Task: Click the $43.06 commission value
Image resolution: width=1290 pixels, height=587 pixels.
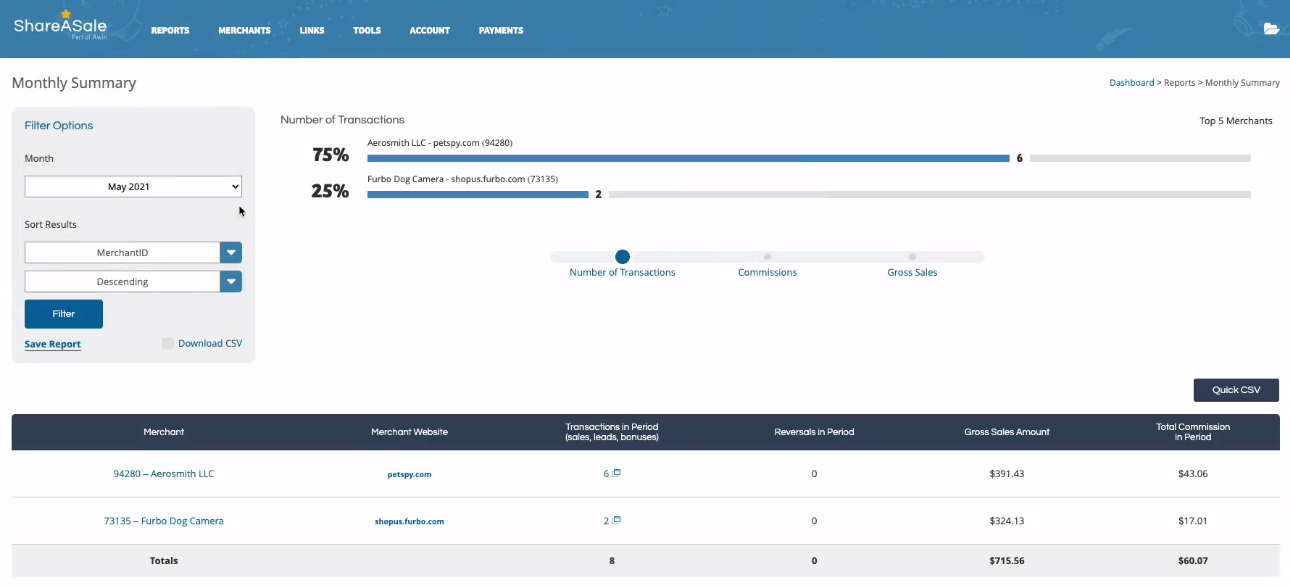Action: point(1193,474)
